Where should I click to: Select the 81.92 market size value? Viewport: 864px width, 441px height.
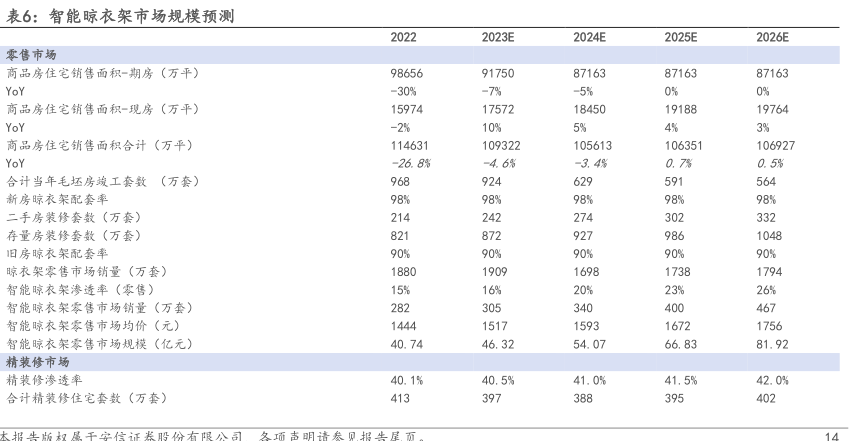(773, 344)
